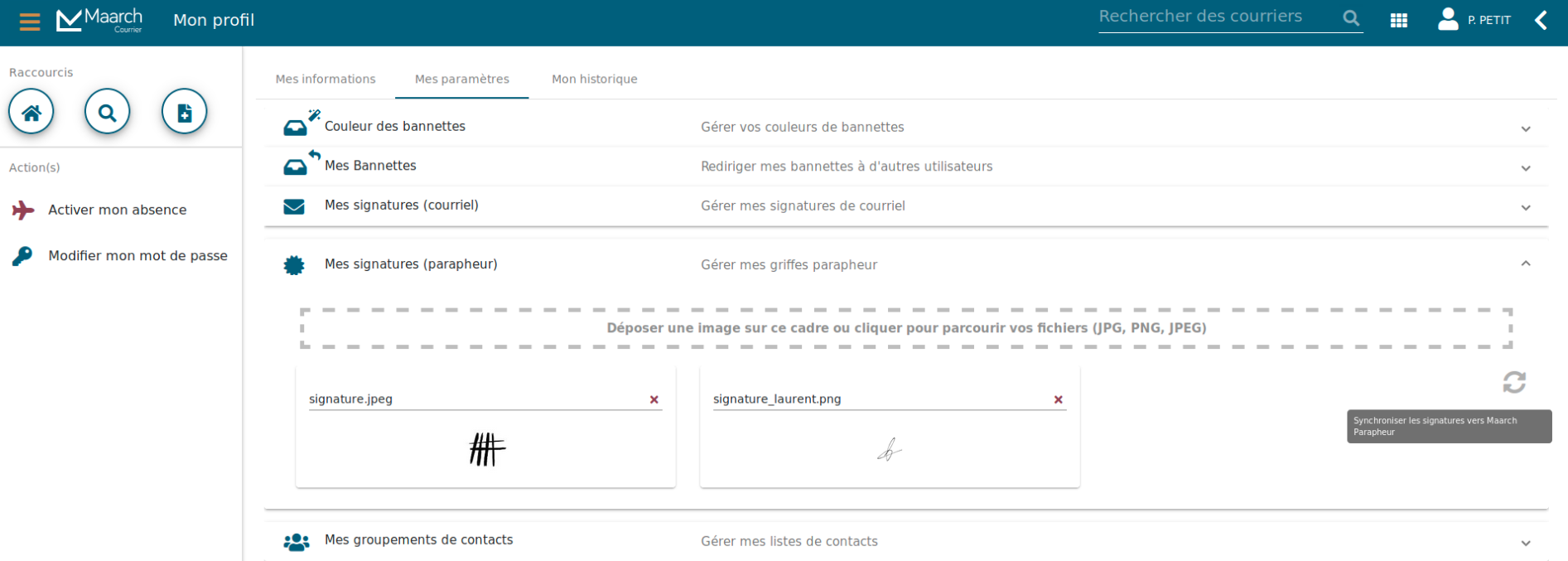This screenshot has width=1568, height=561.
Task: Delete signature.jpeg
Action: pyautogui.click(x=654, y=399)
